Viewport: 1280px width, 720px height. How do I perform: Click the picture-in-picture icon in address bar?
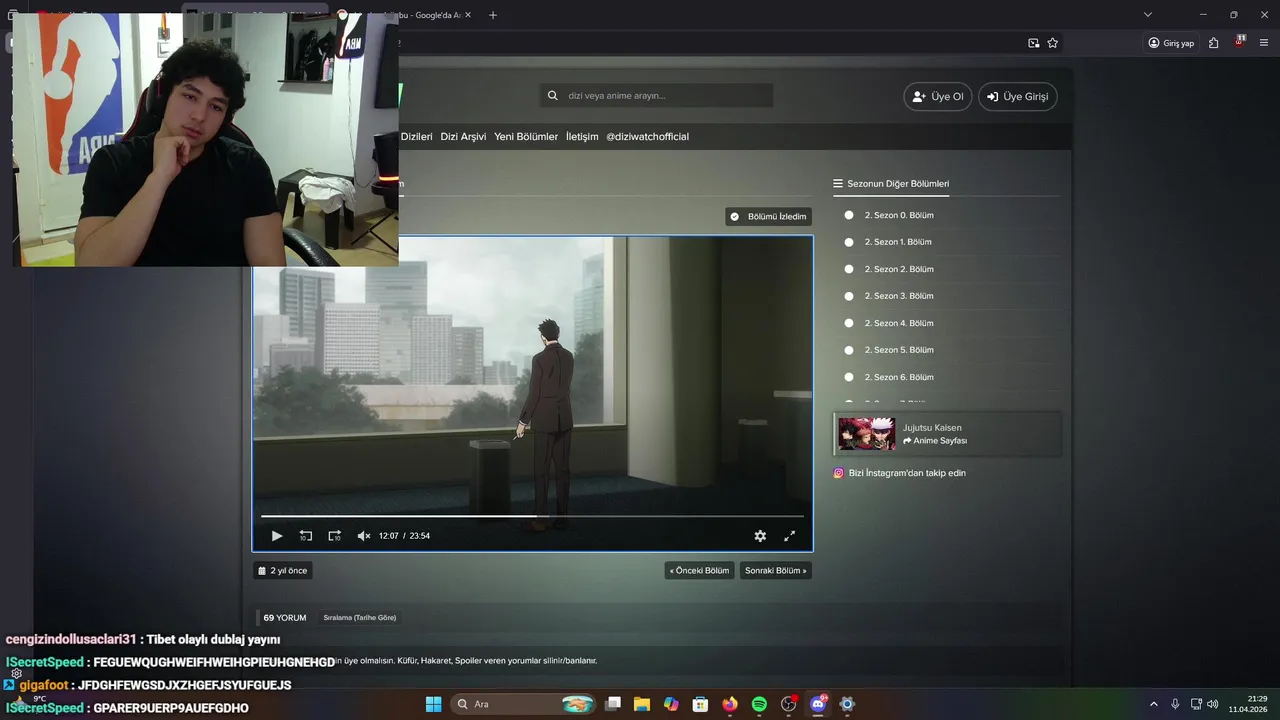[x=1034, y=43]
